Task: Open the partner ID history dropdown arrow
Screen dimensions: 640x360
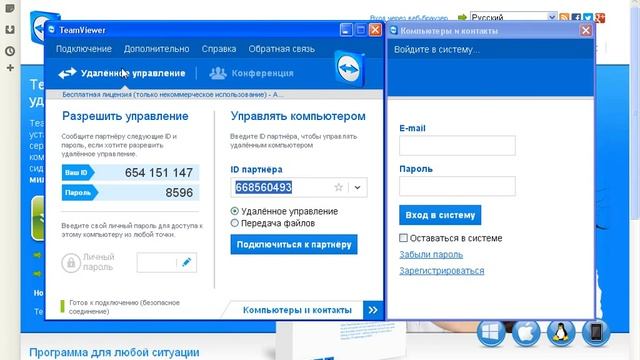Action: [358, 187]
